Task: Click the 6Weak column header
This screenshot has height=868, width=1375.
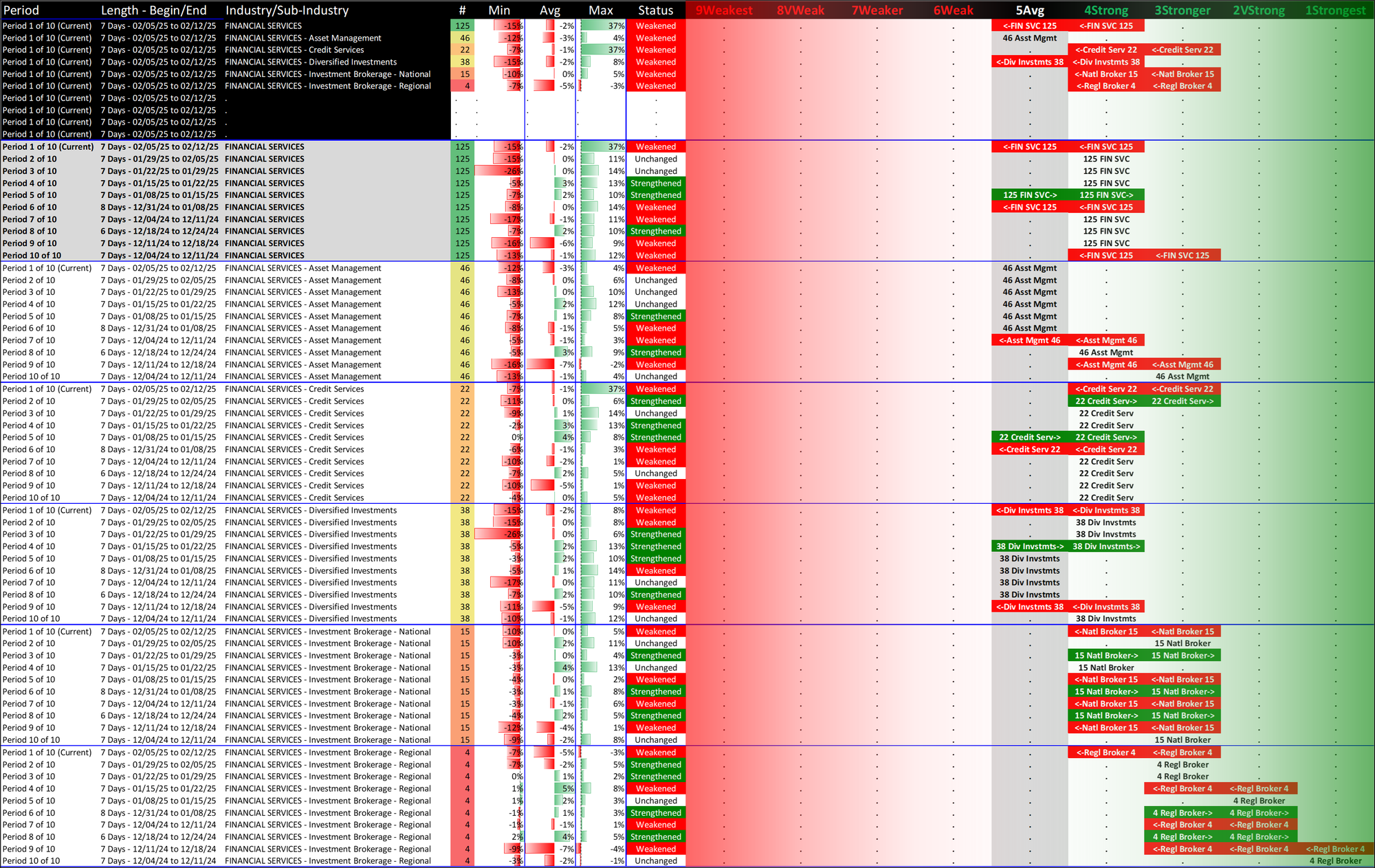Action: tap(954, 10)
